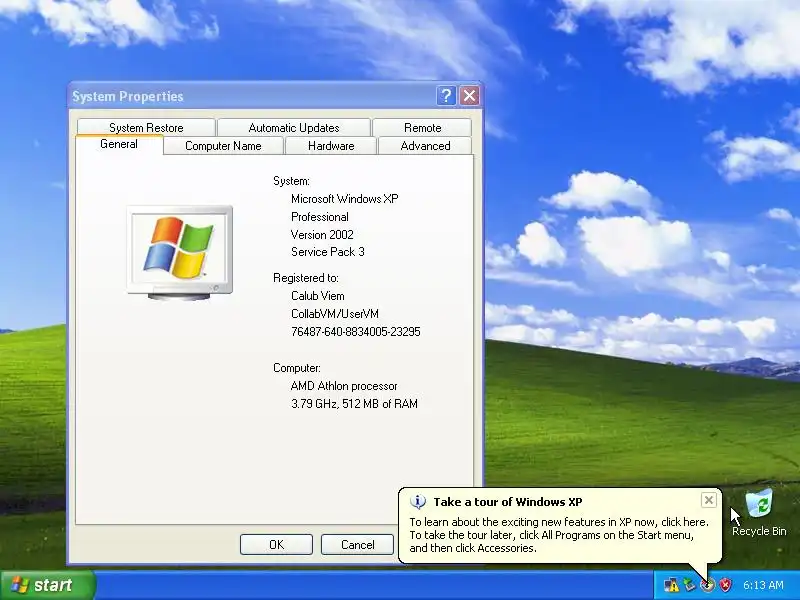The width and height of the screenshot is (800, 600).
Task: Click the Windows logo monitor image
Action: pos(180,253)
